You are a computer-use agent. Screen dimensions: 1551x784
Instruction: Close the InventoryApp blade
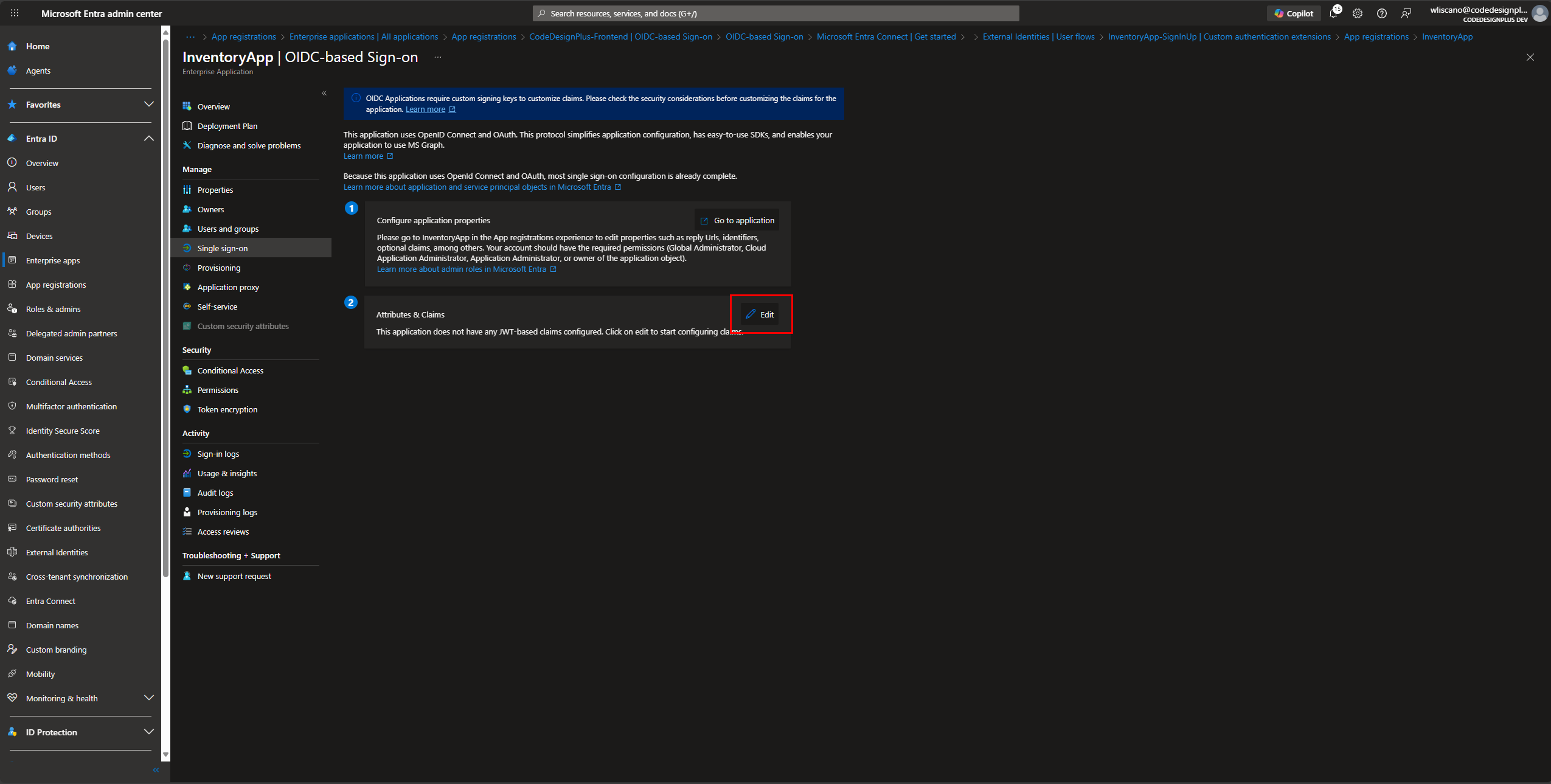(1530, 57)
